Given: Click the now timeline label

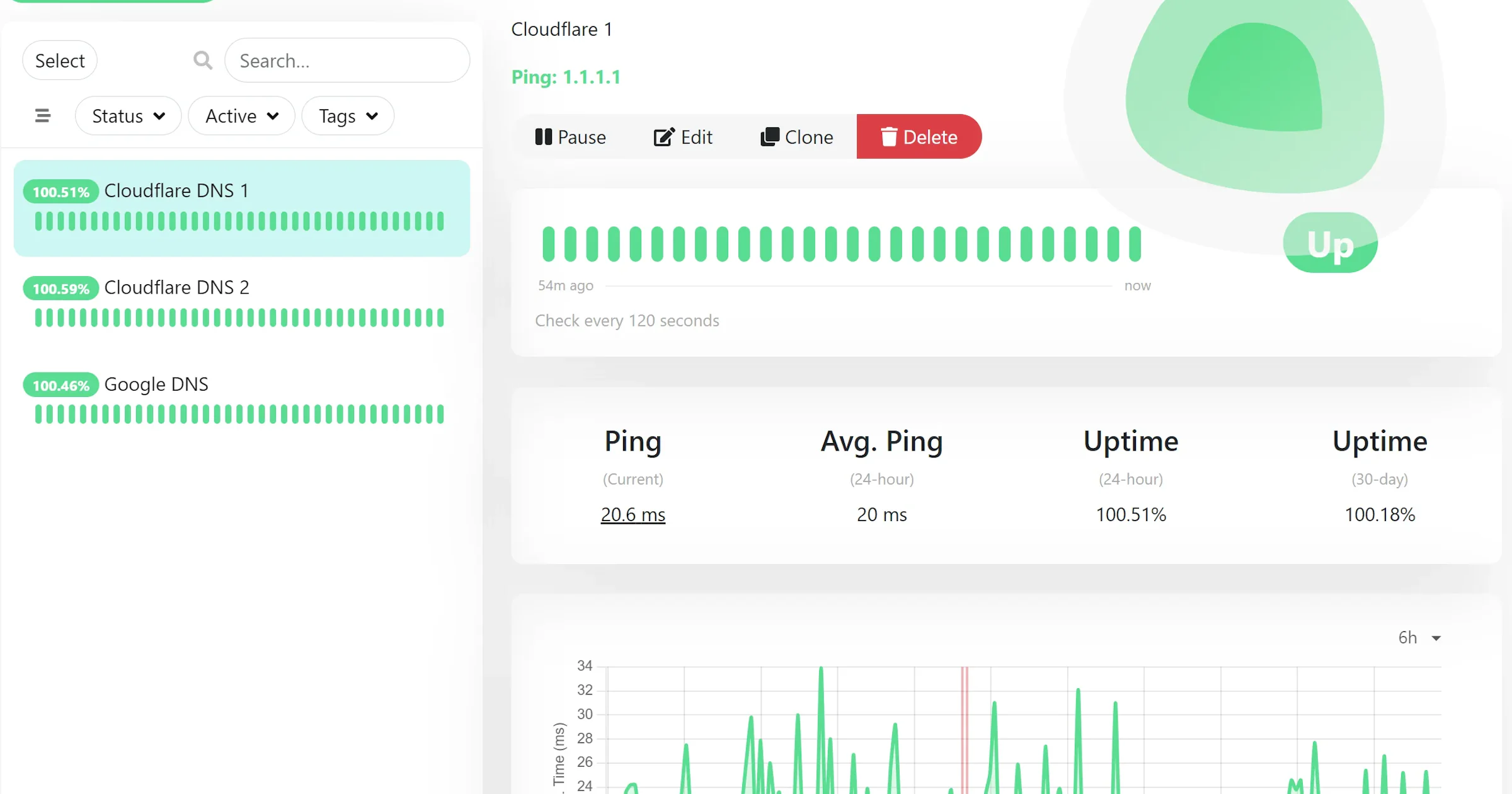Looking at the screenshot, I should click(1138, 285).
